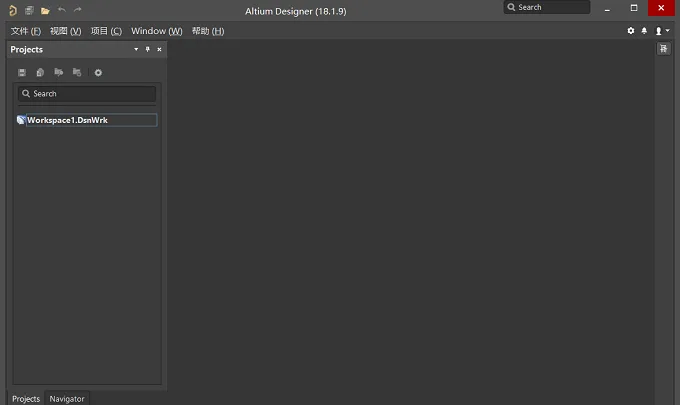Click the compile project icon in Projects toolbar

pyautogui.click(x=40, y=72)
